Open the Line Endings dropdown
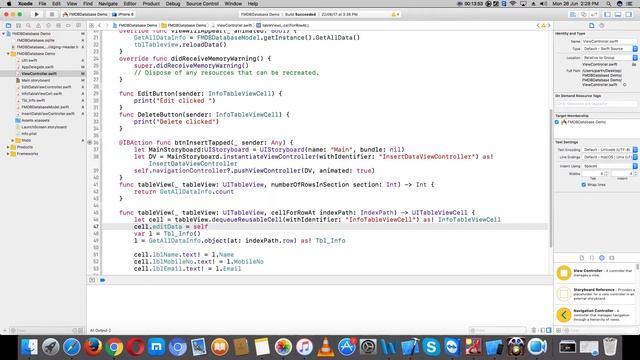 tap(610, 157)
